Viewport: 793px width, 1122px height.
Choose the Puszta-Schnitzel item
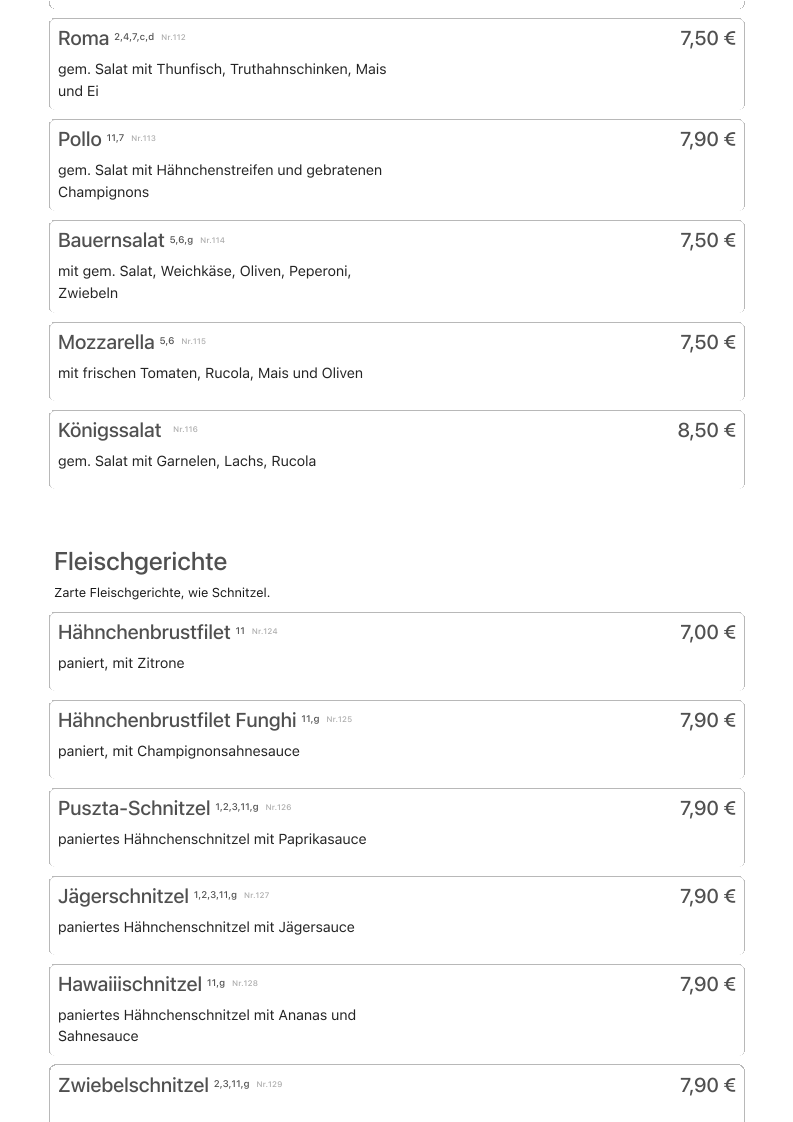(134, 809)
